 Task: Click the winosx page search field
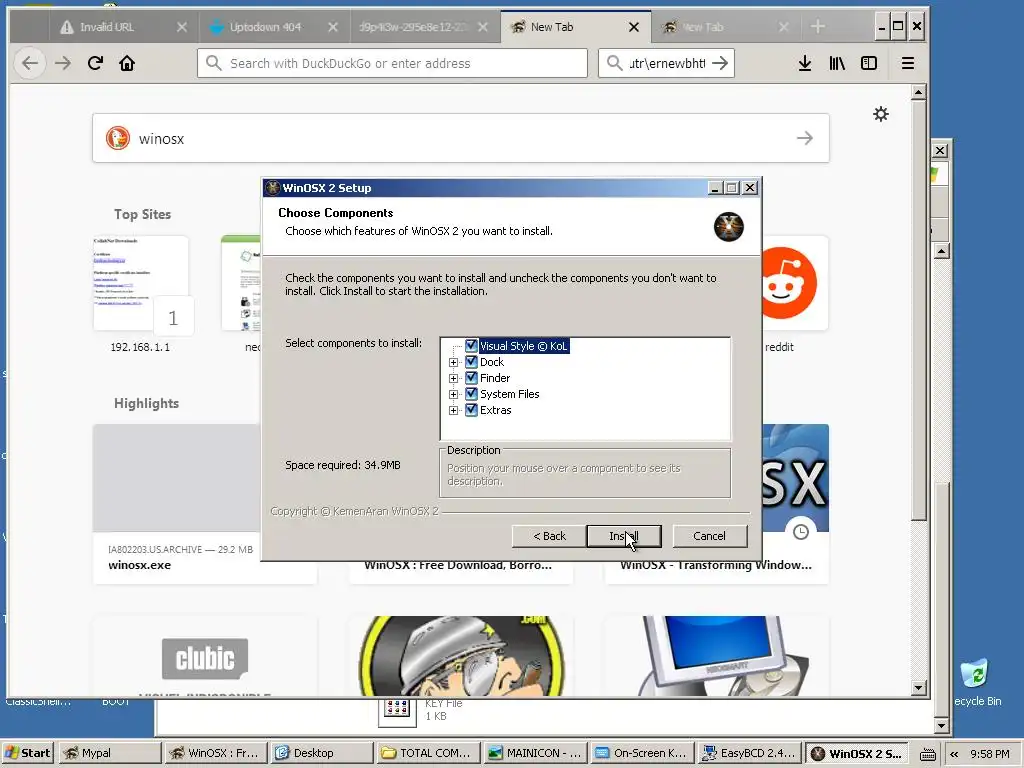tap(460, 138)
